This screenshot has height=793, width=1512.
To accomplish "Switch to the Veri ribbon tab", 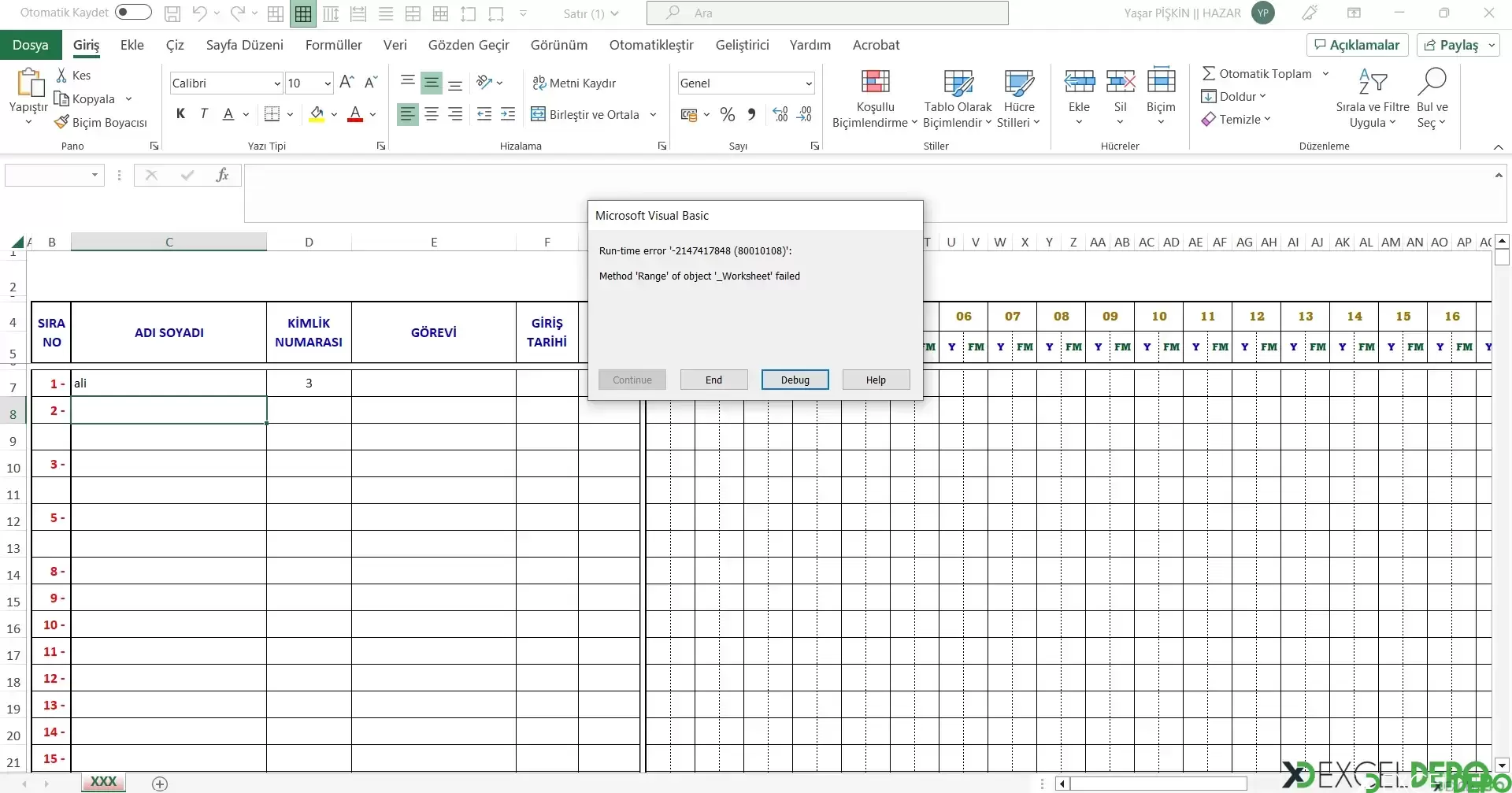I will tap(395, 45).
